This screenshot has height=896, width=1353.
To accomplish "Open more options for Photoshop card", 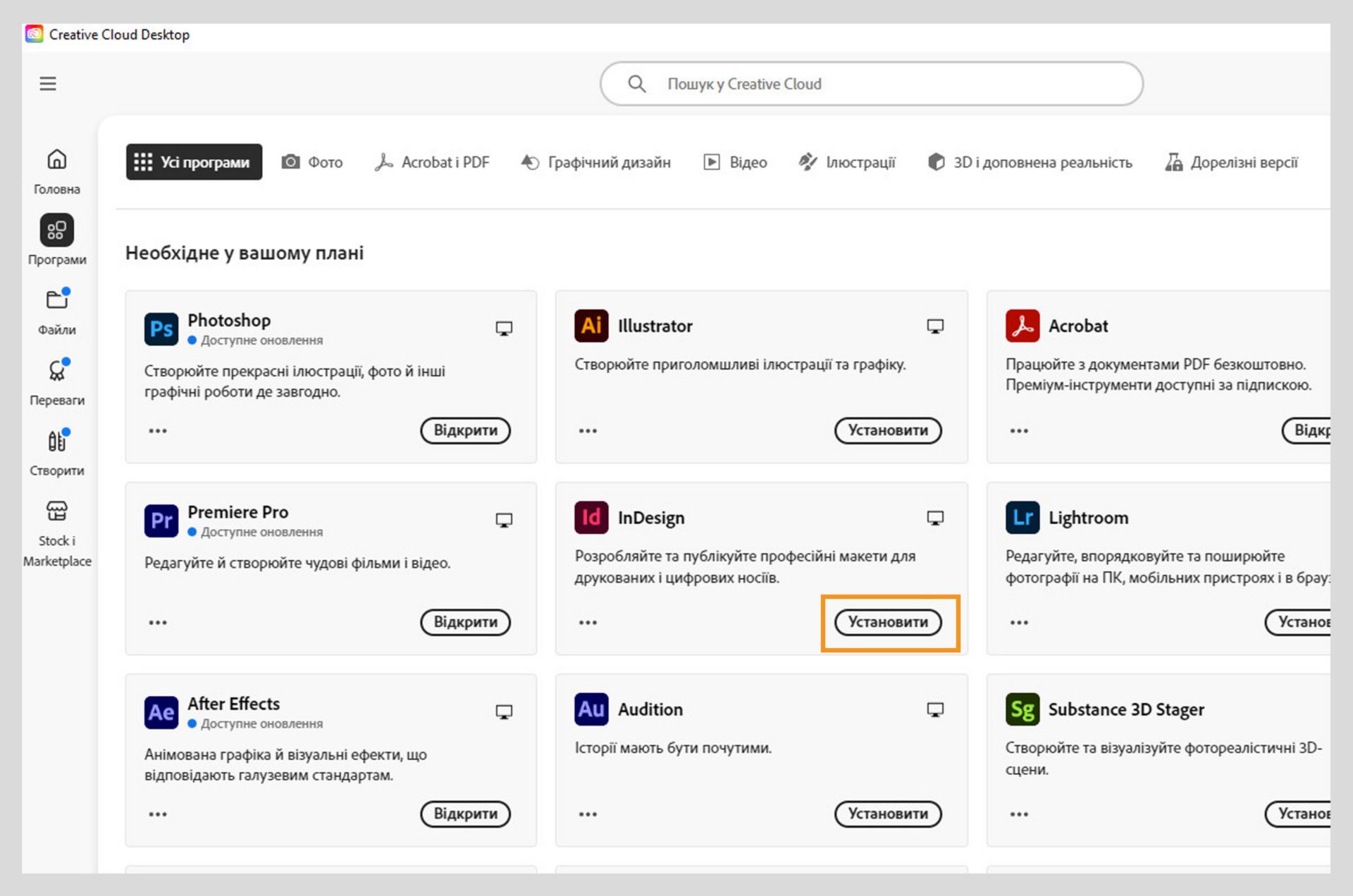I will coord(158,430).
